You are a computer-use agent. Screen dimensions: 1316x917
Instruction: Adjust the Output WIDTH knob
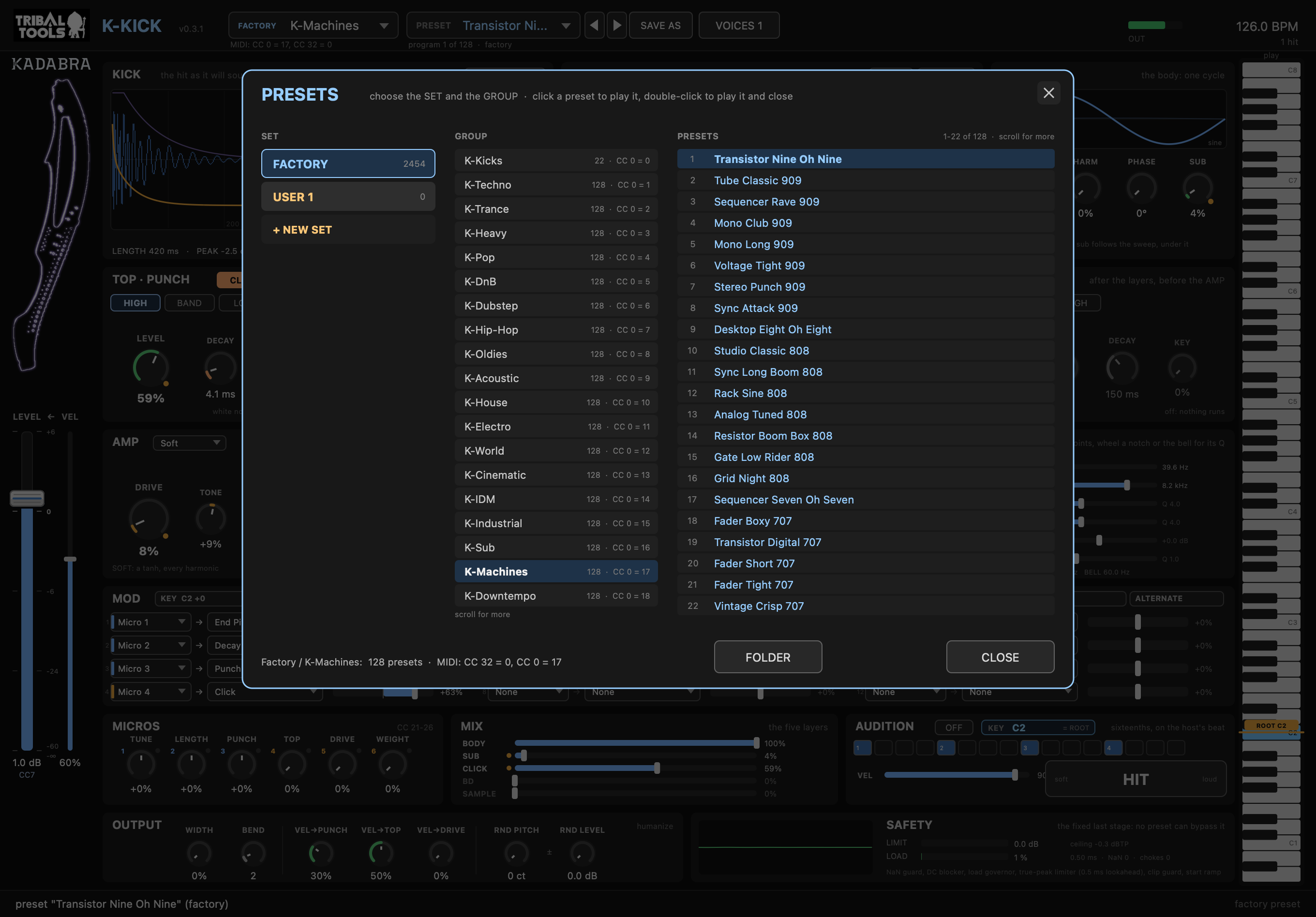[x=199, y=853]
